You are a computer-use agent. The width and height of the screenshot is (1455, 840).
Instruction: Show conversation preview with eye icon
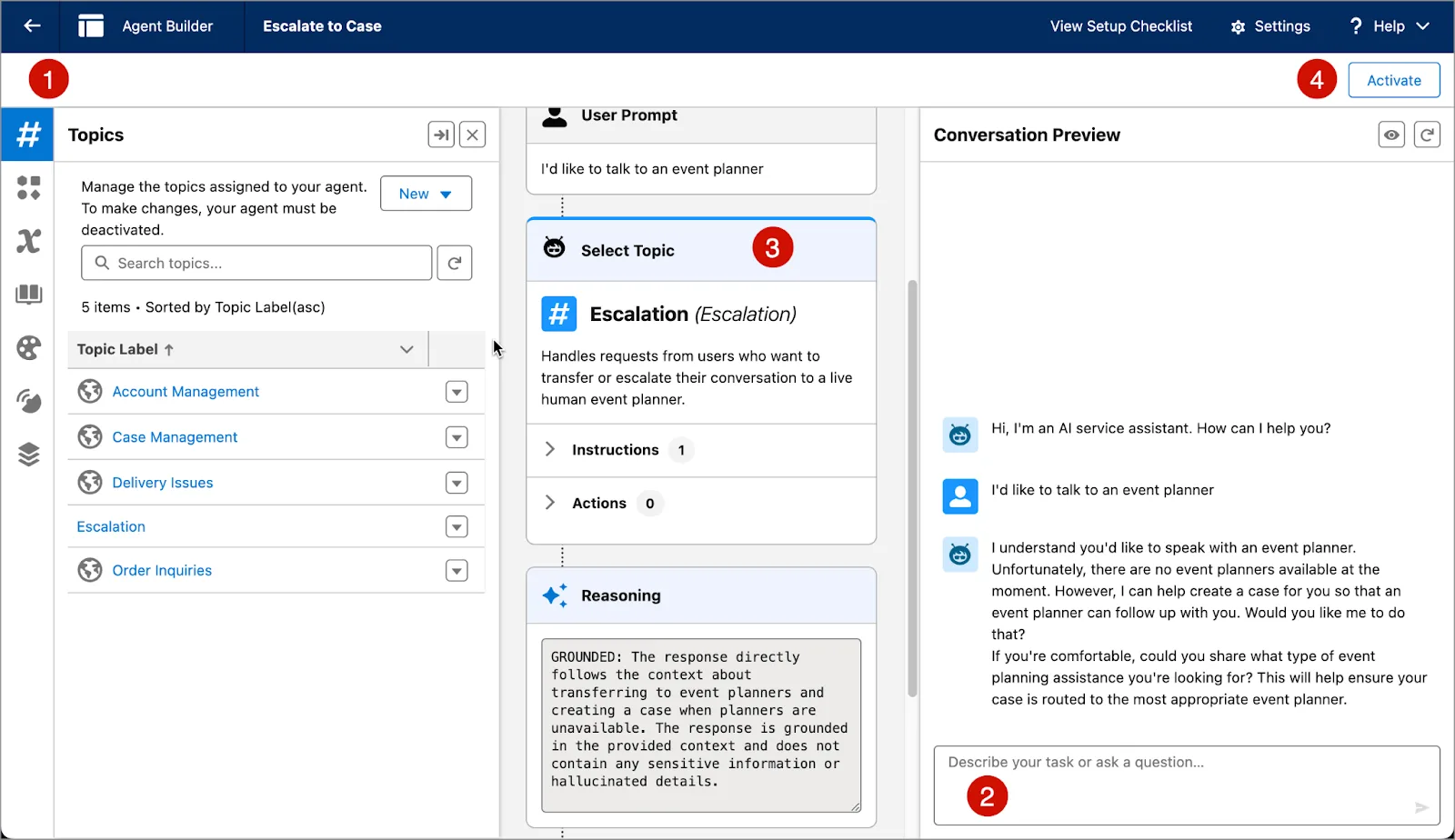click(1391, 135)
